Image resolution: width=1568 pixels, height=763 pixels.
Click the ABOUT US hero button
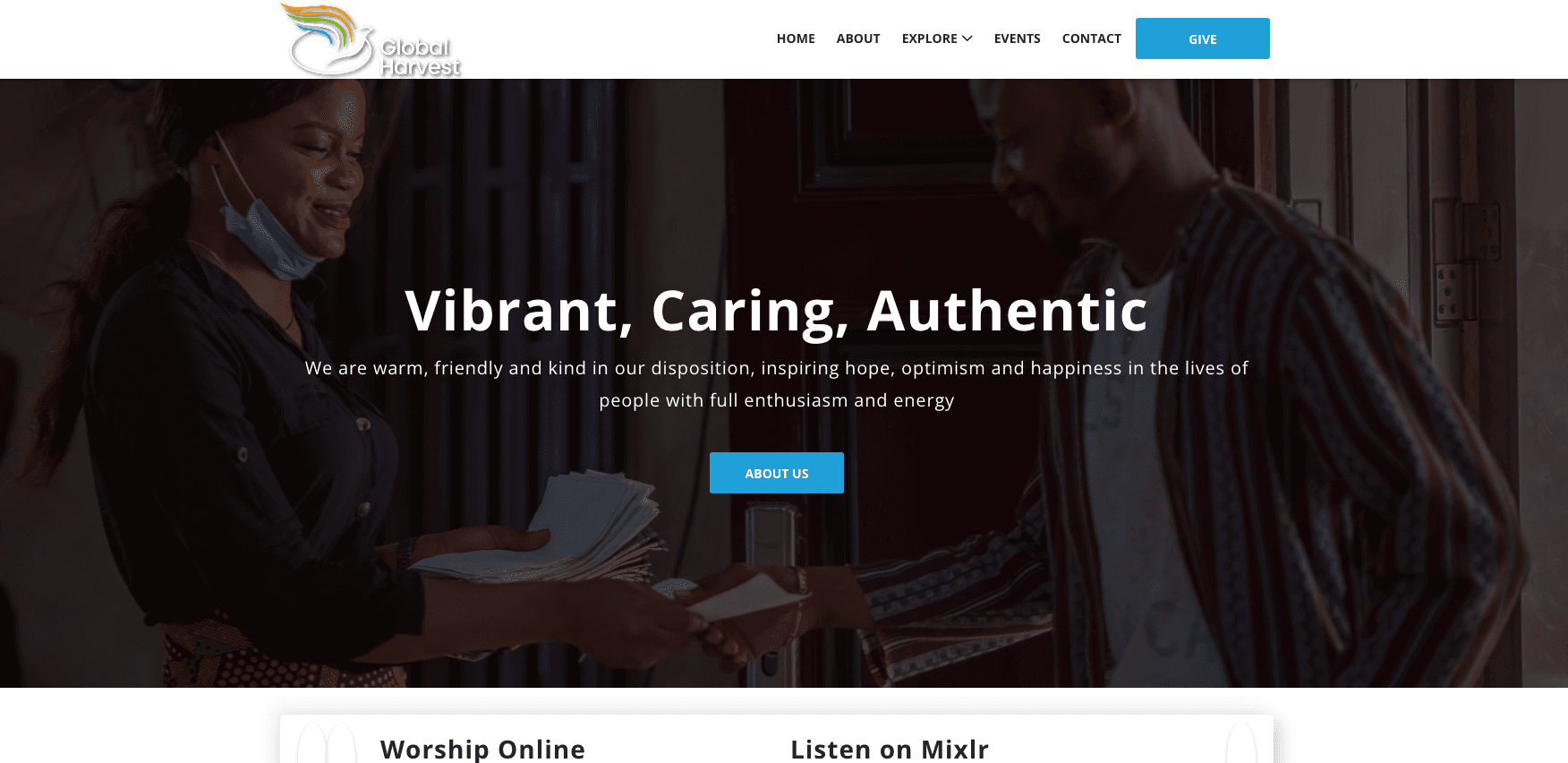point(777,473)
